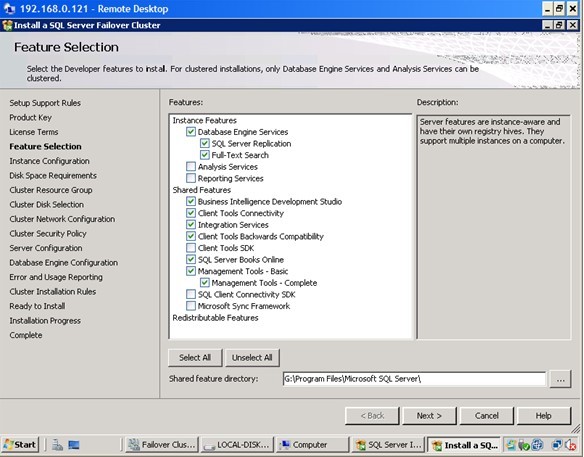Browse for shared feature directory with ... button
This screenshot has width=584, height=457.
(x=560, y=379)
